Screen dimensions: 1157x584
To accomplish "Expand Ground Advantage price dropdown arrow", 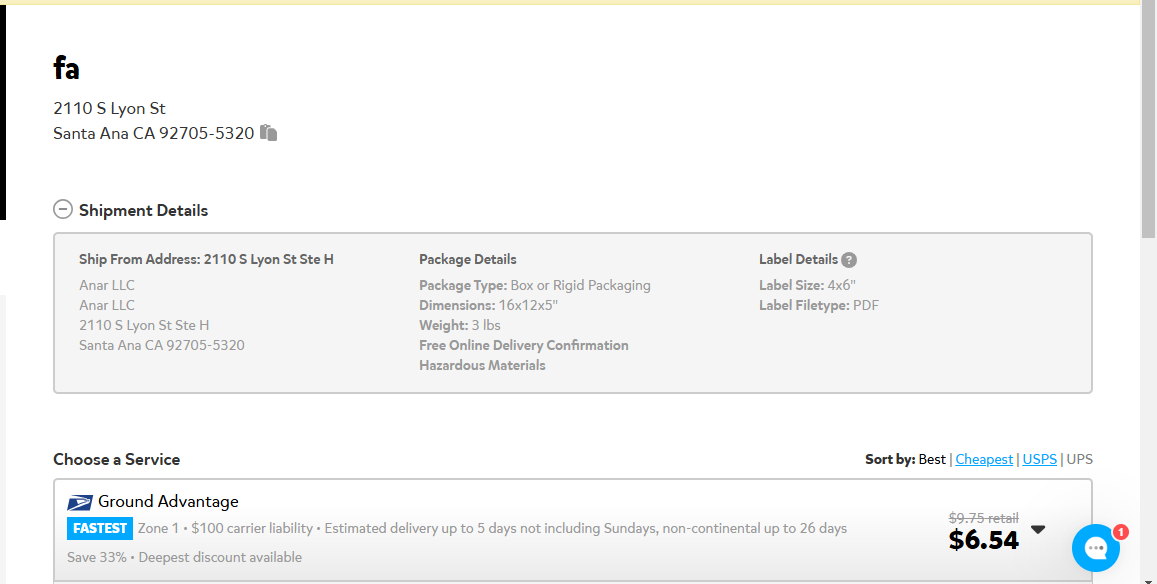I will pos(1038,529).
